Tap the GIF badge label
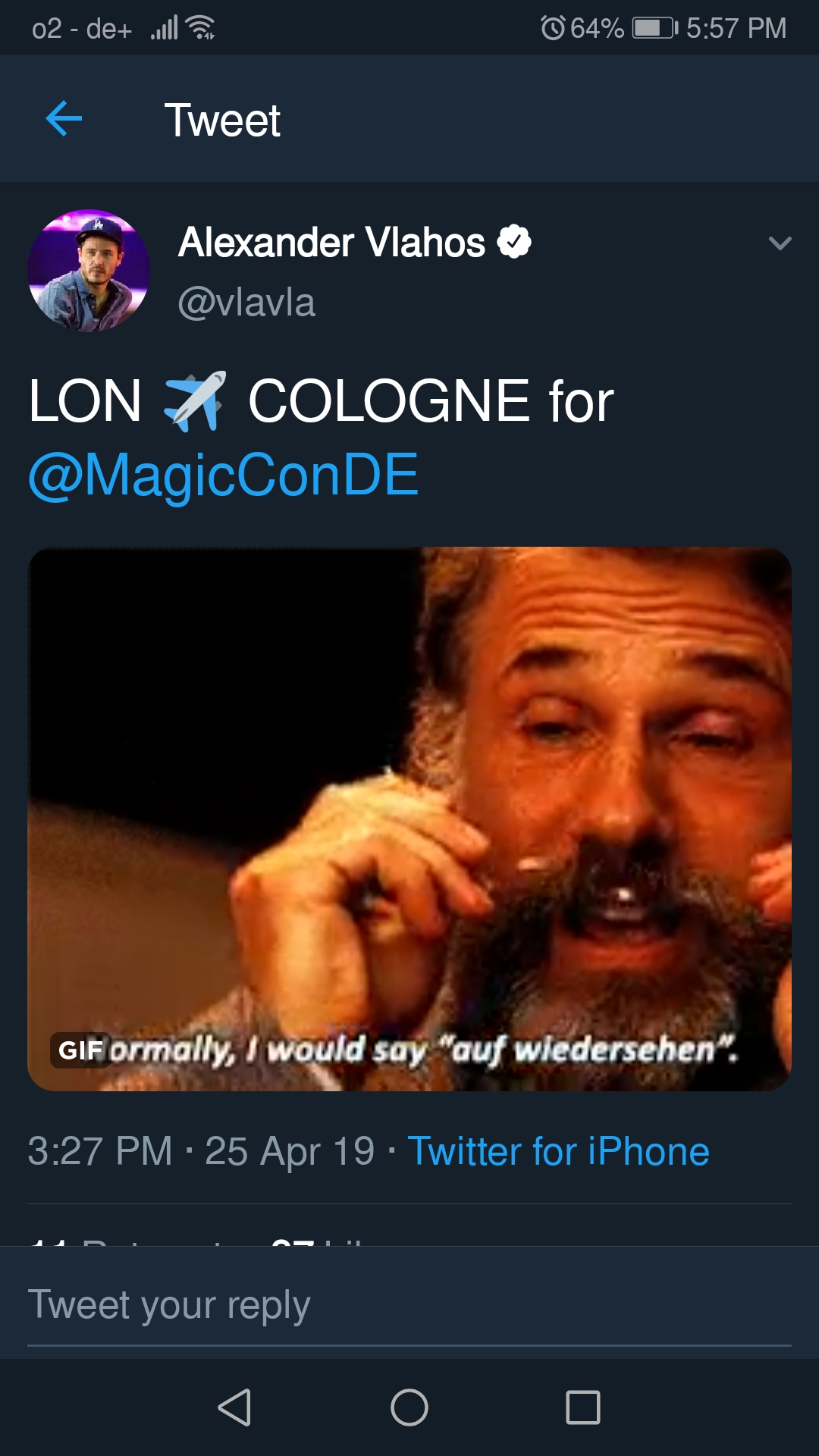The image size is (819, 1456). (80, 1050)
